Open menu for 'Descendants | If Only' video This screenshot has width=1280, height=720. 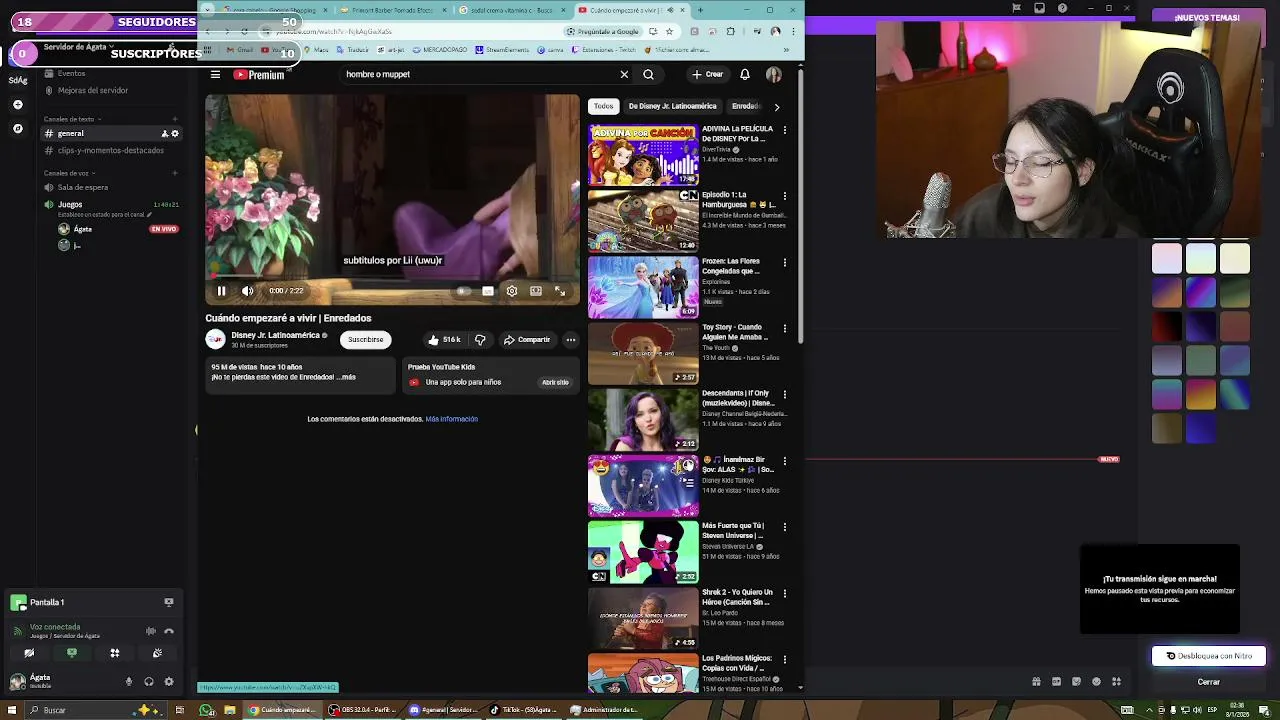coord(785,394)
